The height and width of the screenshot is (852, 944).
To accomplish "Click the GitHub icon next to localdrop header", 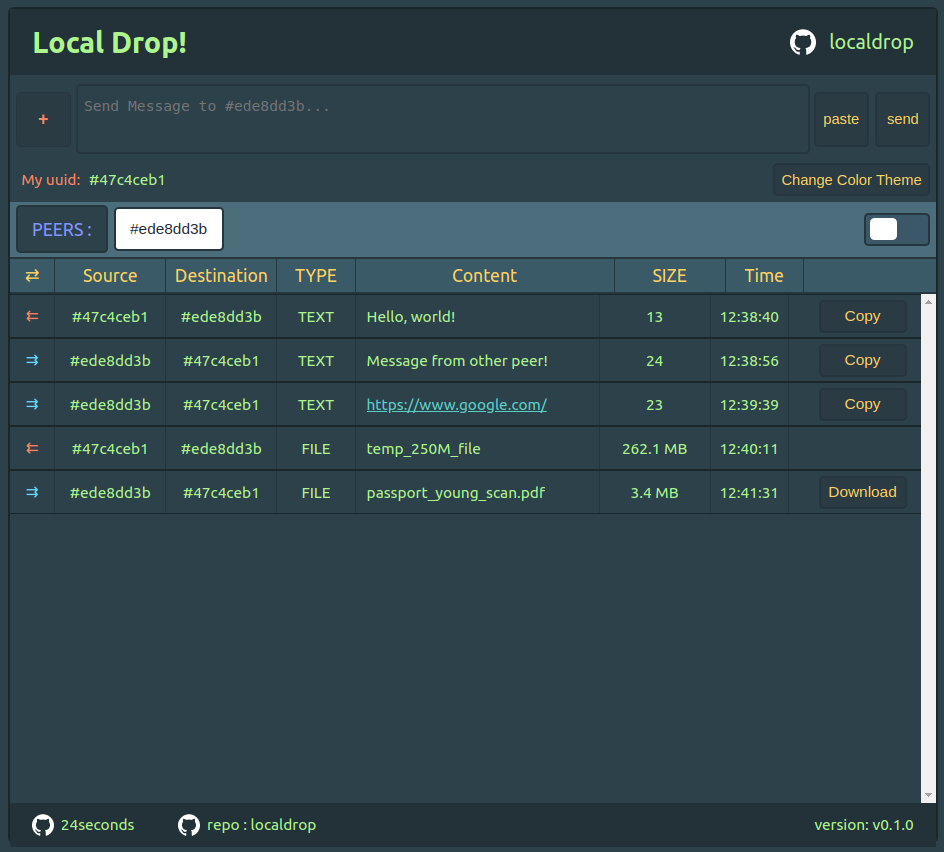I will (x=803, y=42).
